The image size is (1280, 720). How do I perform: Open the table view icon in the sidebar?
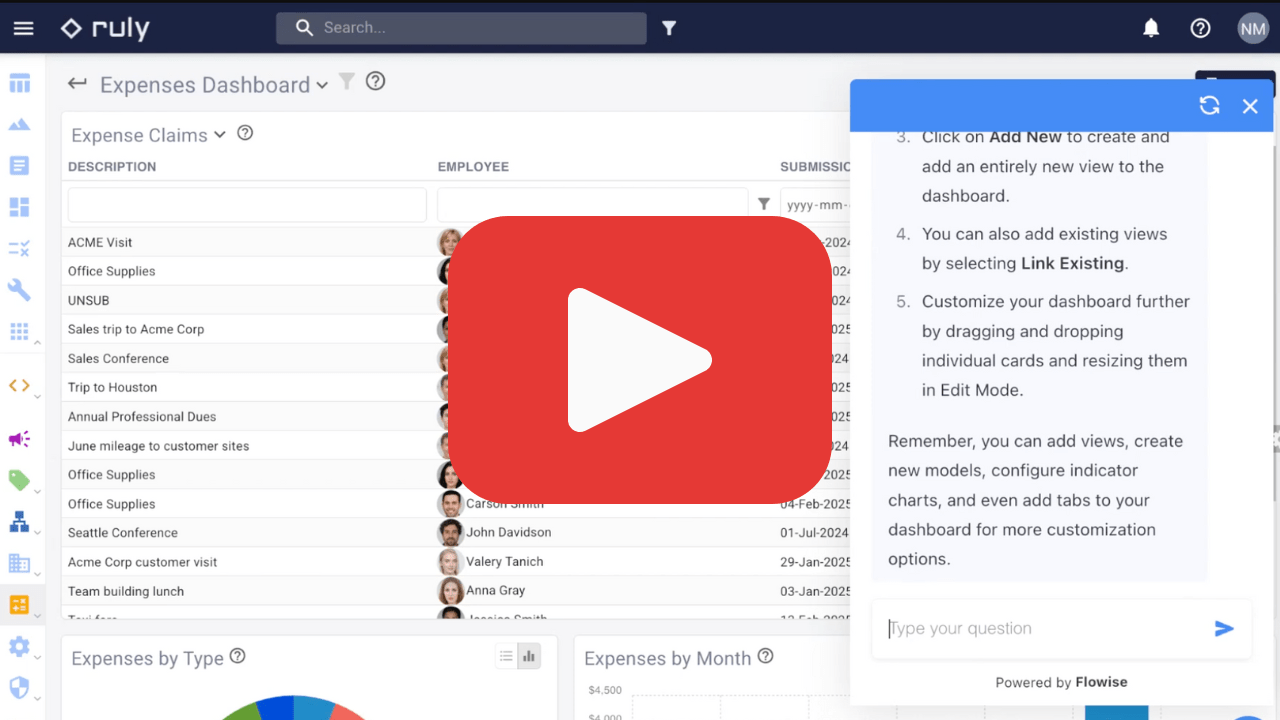coord(19,84)
